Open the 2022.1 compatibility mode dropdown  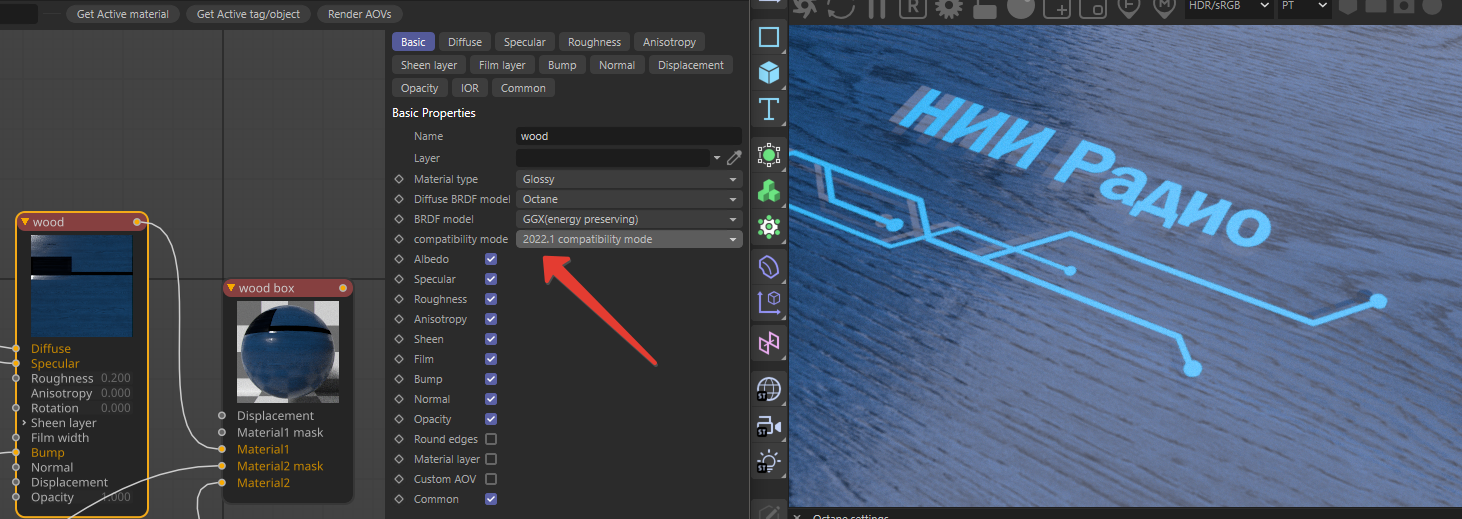(x=629, y=239)
